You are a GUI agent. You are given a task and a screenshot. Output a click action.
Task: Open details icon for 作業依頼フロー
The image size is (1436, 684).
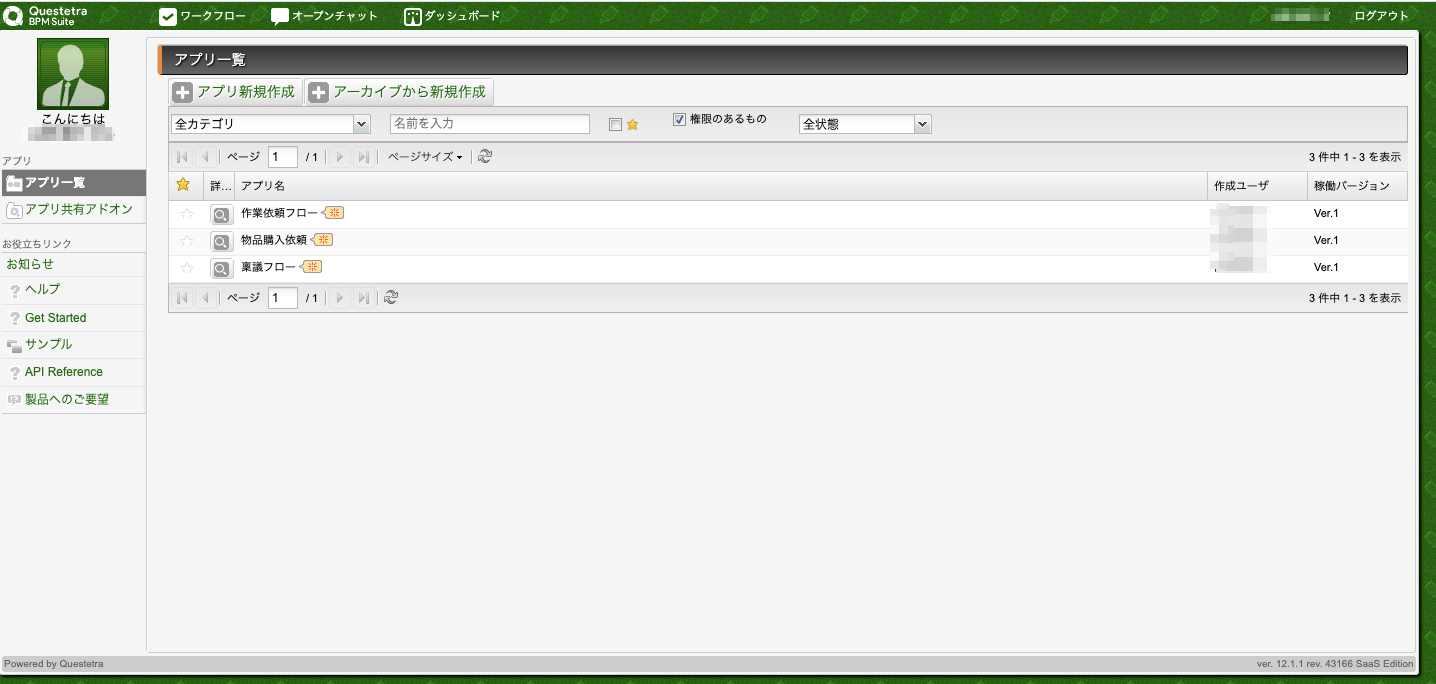pos(221,214)
